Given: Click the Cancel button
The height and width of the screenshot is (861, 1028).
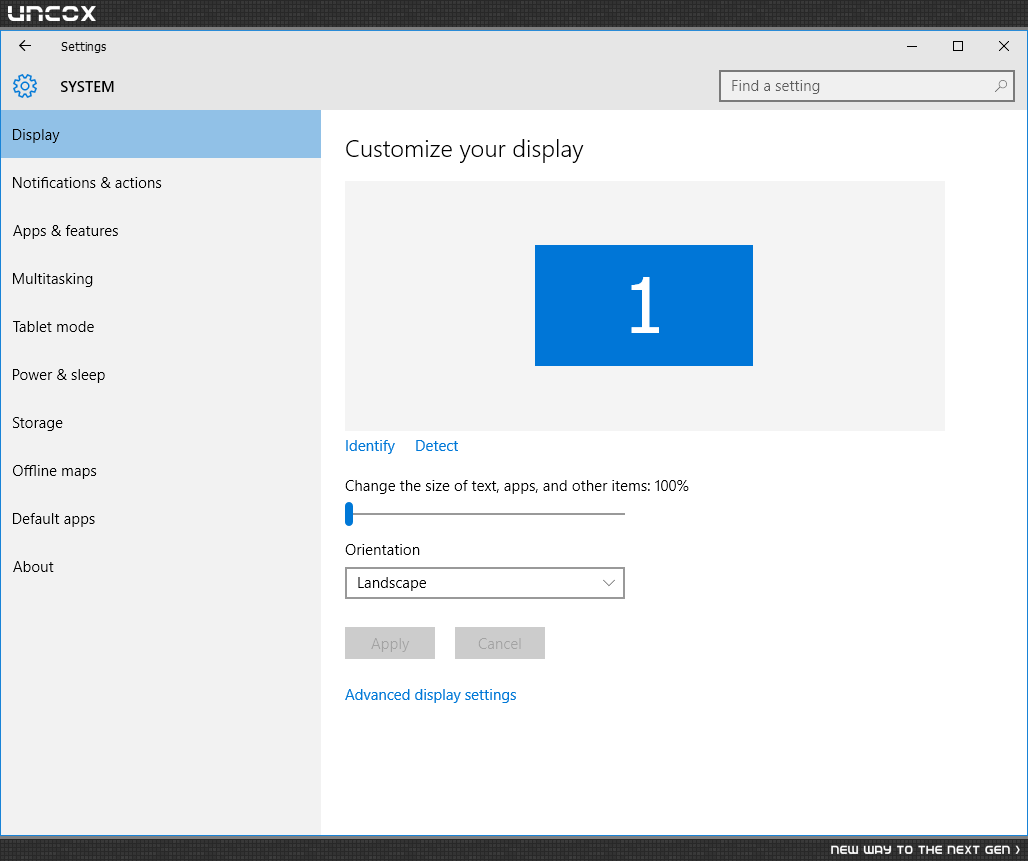Looking at the screenshot, I should 500,643.
